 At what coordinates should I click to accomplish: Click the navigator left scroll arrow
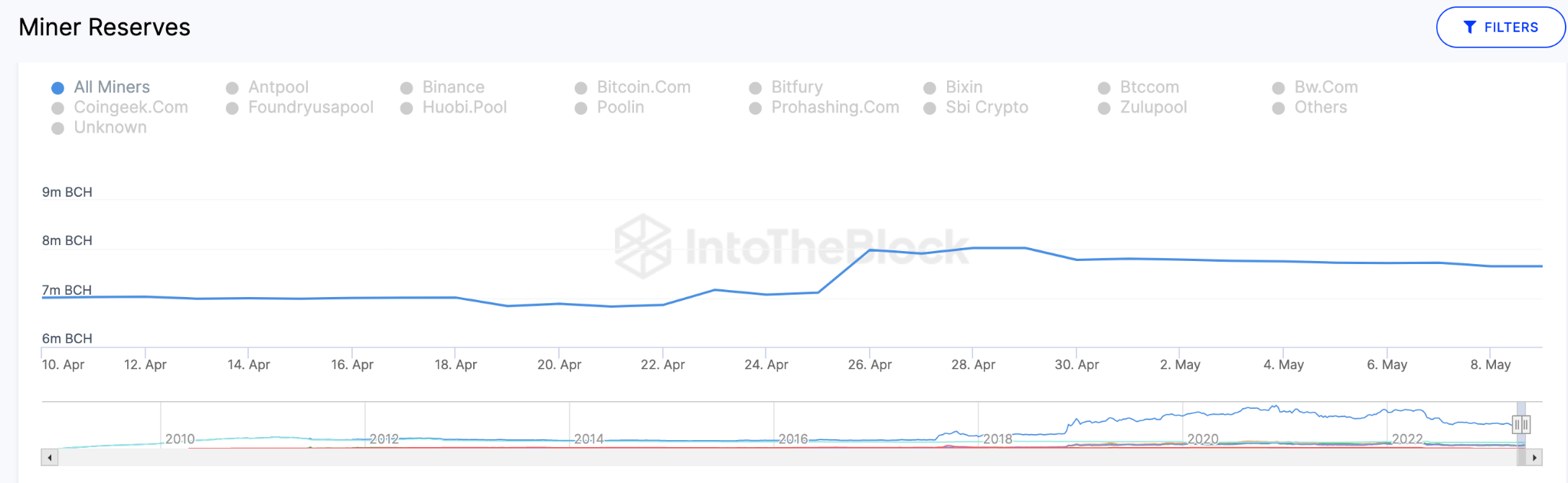[50, 458]
